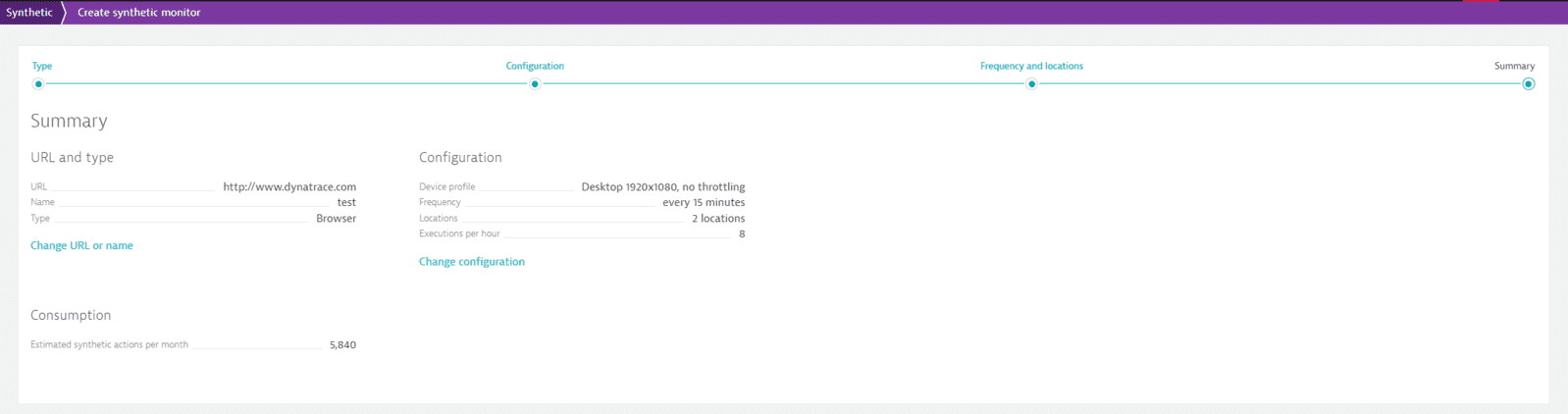Click the Frequency and locations circle marker
The height and width of the screenshot is (414, 1568).
tap(1031, 84)
